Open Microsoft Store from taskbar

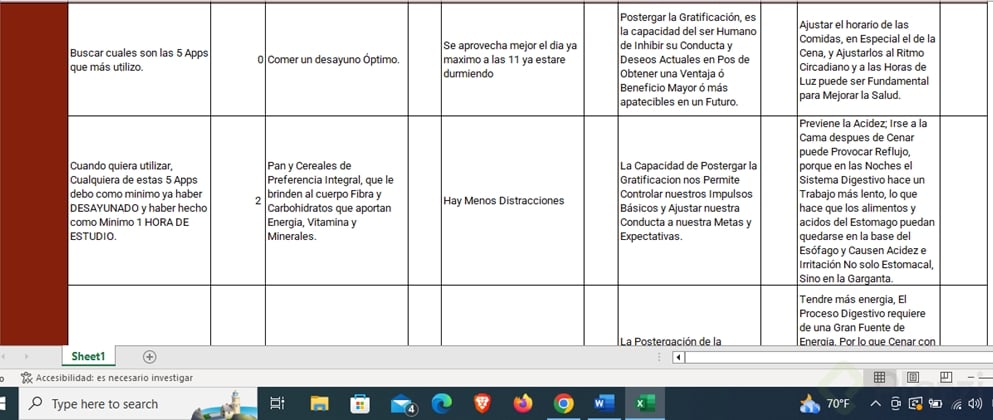[x=360, y=404]
